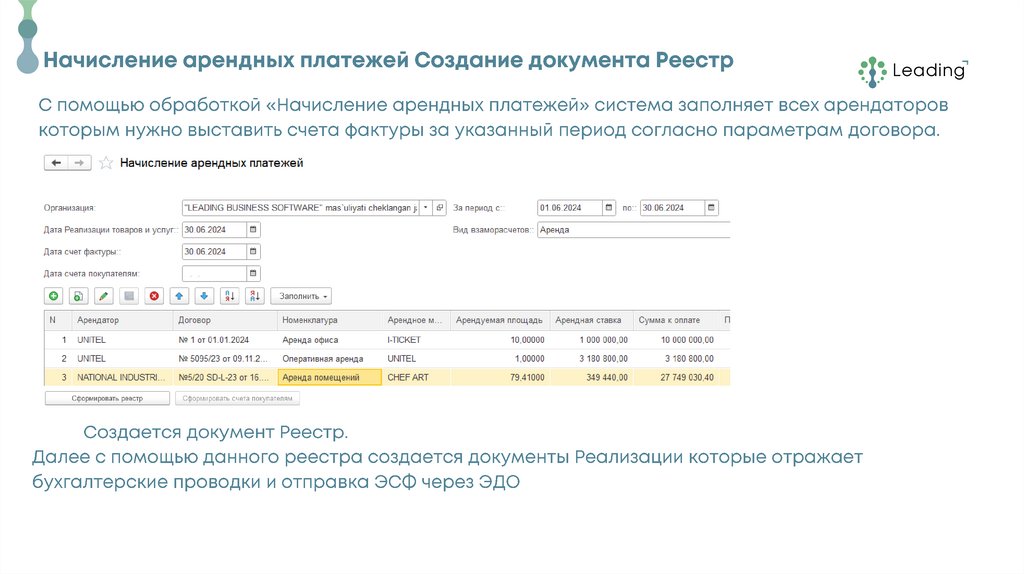The width and height of the screenshot is (1024, 574).
Task: Click the green Add row icon
Action: click(54, 296)
